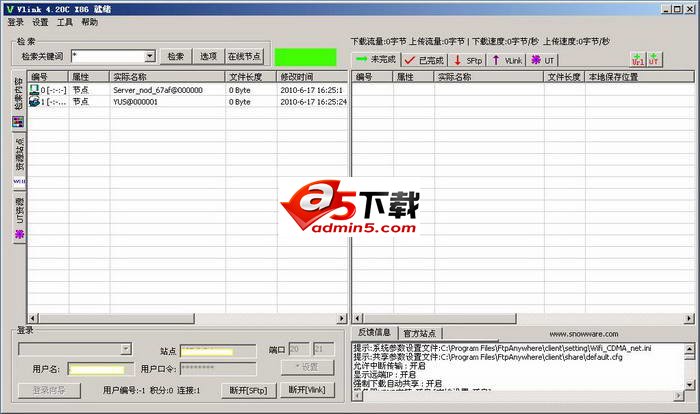This screenshot has height=414, width=700.
Task: Switch to the 未完成 tab
Action: [x=376, y=59]
